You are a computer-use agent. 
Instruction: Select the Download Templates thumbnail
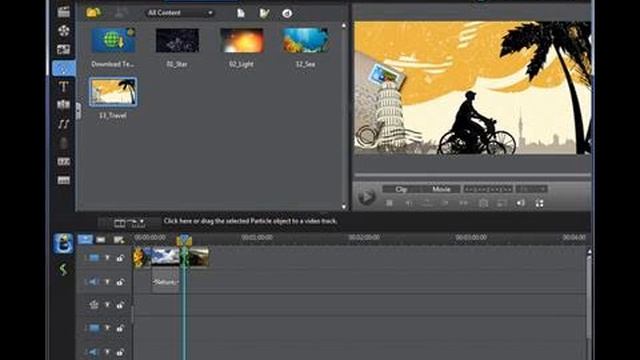tap(113, 40)
